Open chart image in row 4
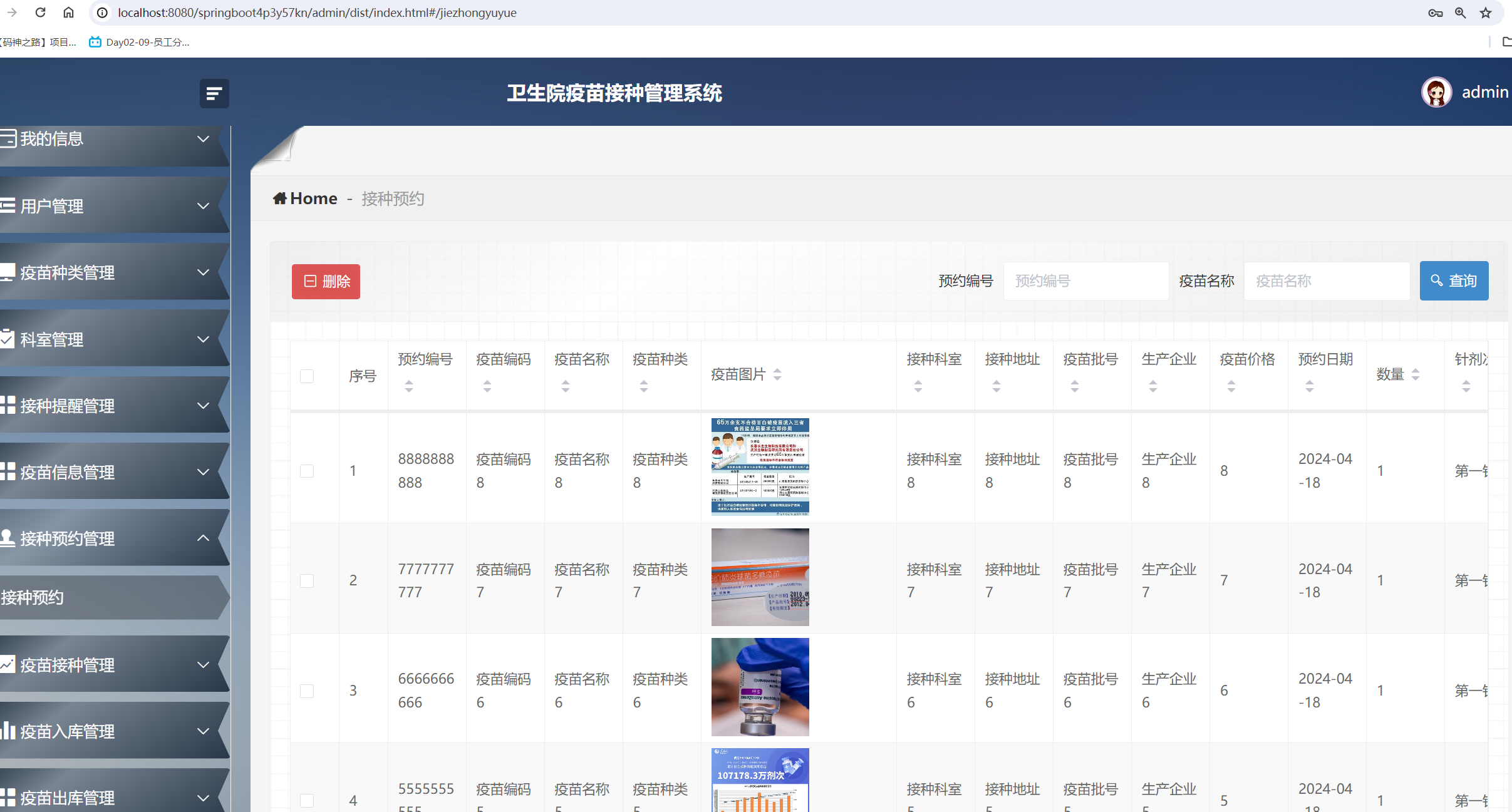Viewport: 1512px width, 812px height. coord(760,780)
